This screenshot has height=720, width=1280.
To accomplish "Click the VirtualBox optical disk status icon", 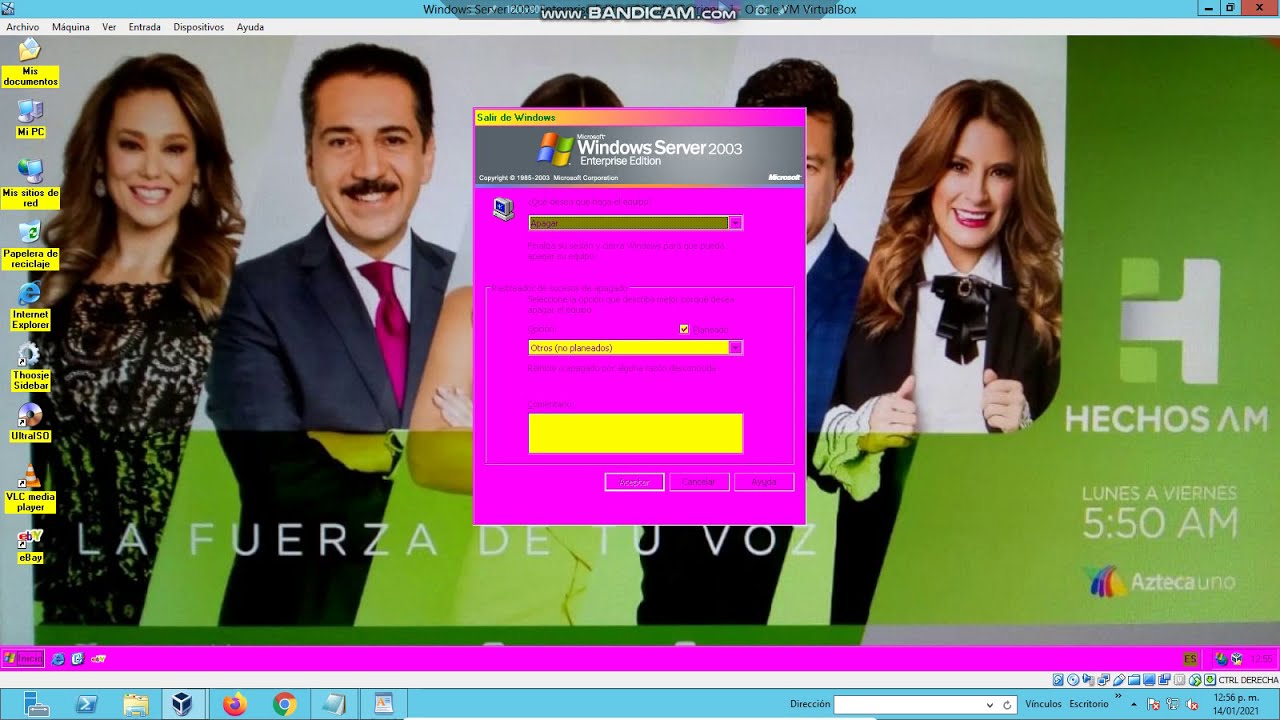I will click(x=1073, y=680).
